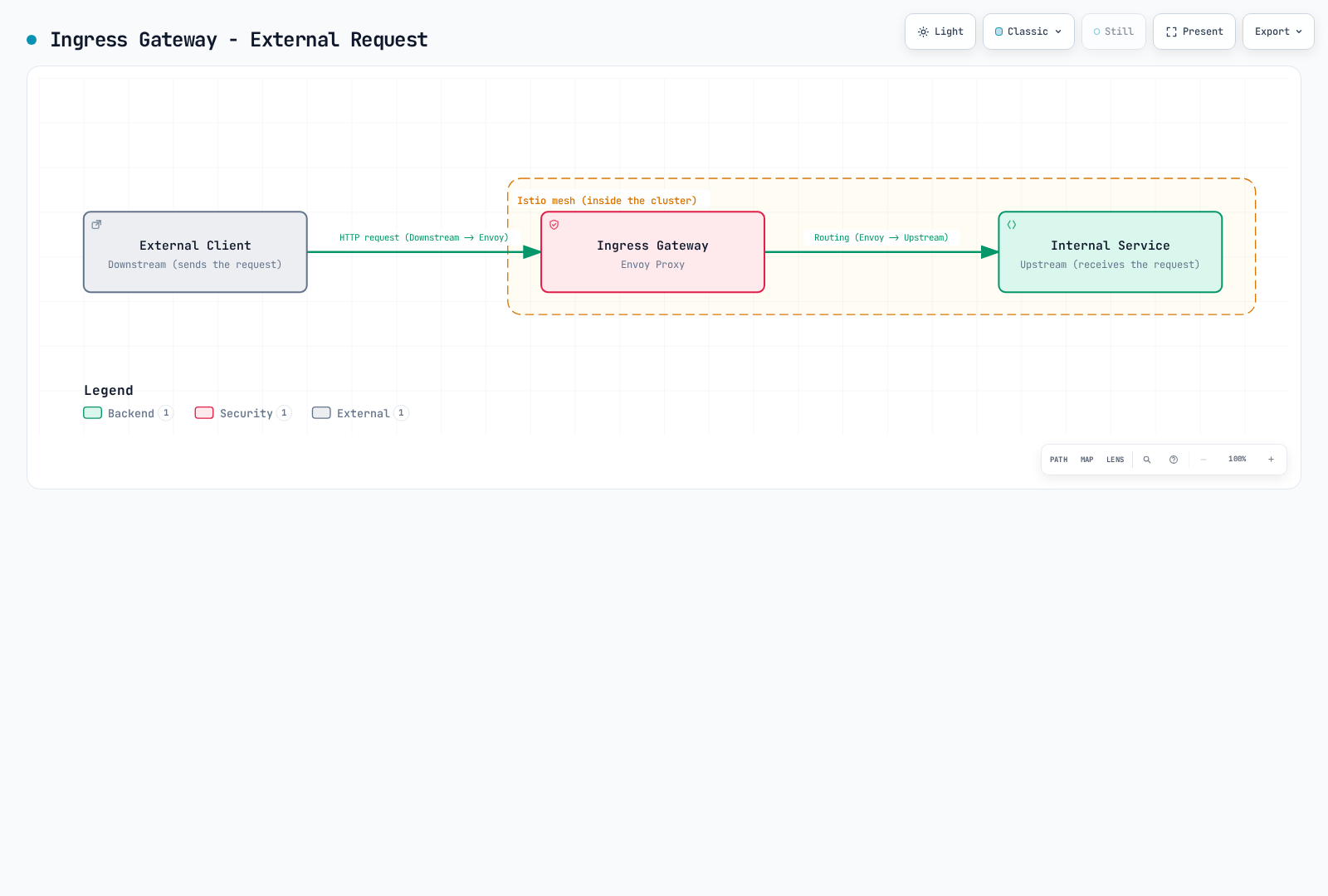The height and width of the screenshot is (896, 1328).
Task: Click the Legend heading
Action: click(109, 390)
